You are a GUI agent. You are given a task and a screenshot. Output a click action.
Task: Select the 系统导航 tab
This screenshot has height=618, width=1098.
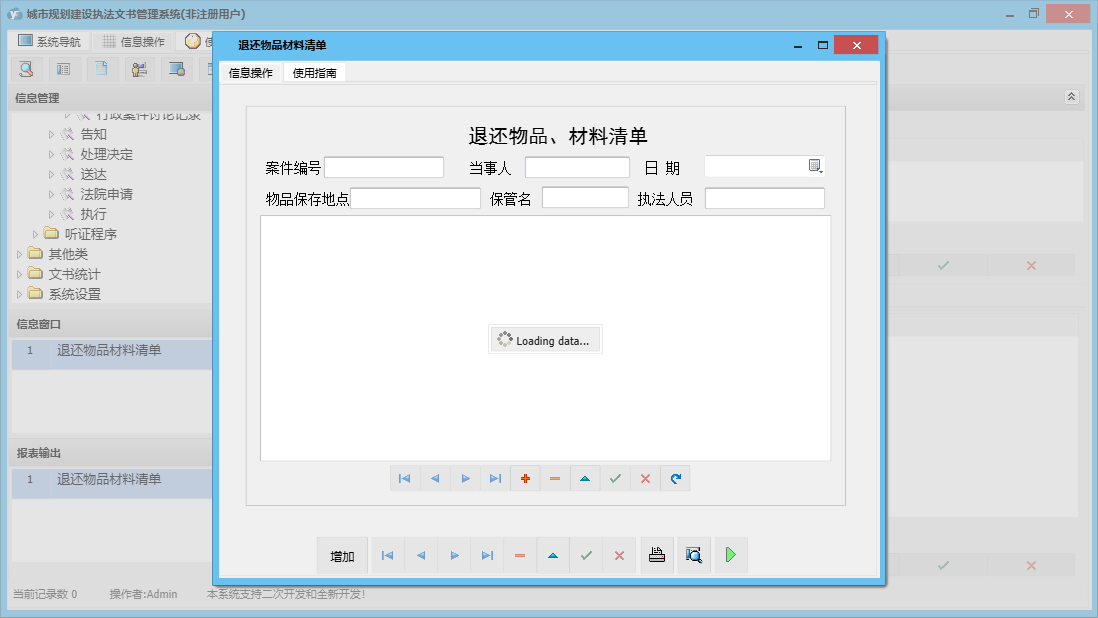[x=49, y=42]
